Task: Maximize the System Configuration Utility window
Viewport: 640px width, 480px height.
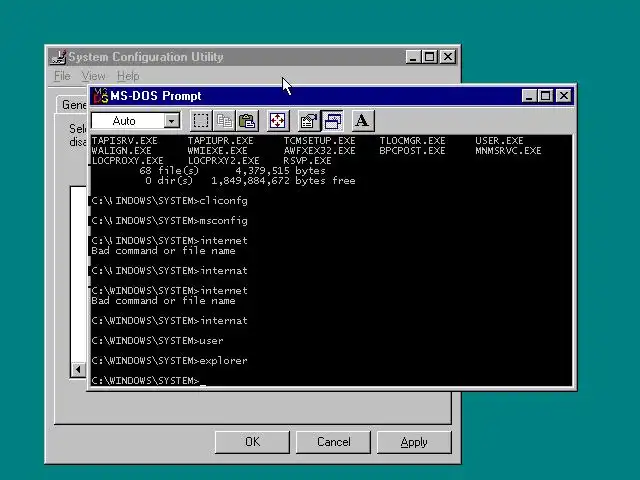Action: 429,57
